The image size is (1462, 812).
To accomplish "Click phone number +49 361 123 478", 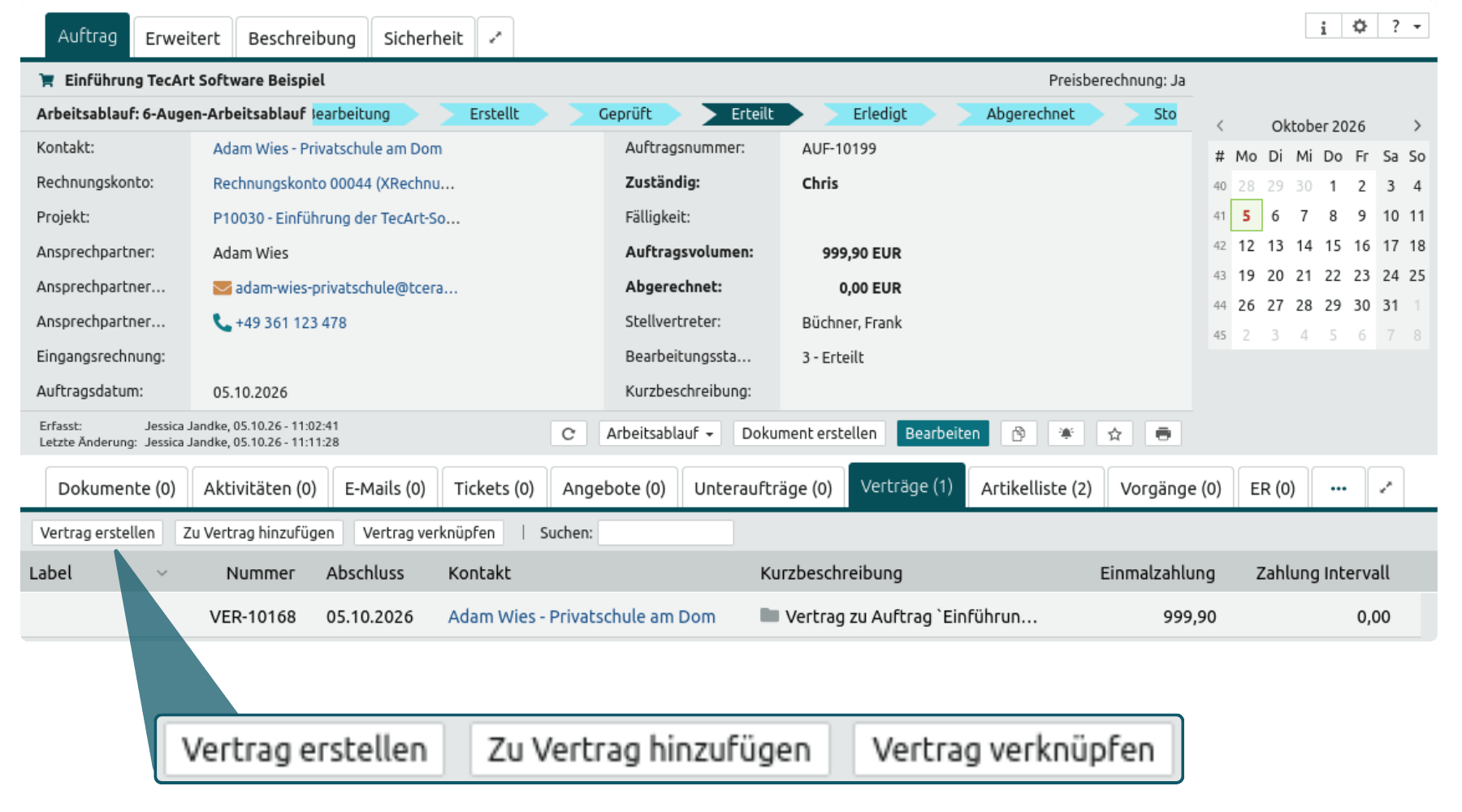I will (291, 323).
